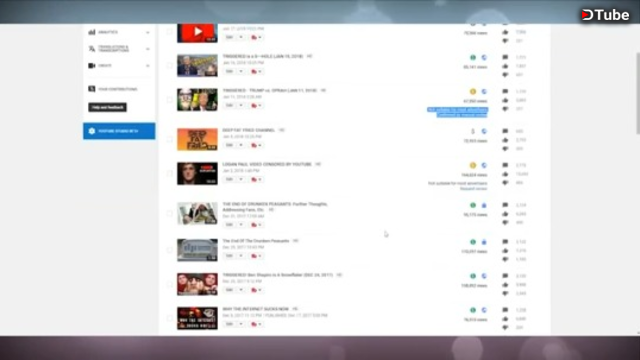The height and width of the screenshot is (360, 640).
Task: Click privacy globe icon for WHY THE INTERNET SUCKS NOW
Action: point(484,310)
